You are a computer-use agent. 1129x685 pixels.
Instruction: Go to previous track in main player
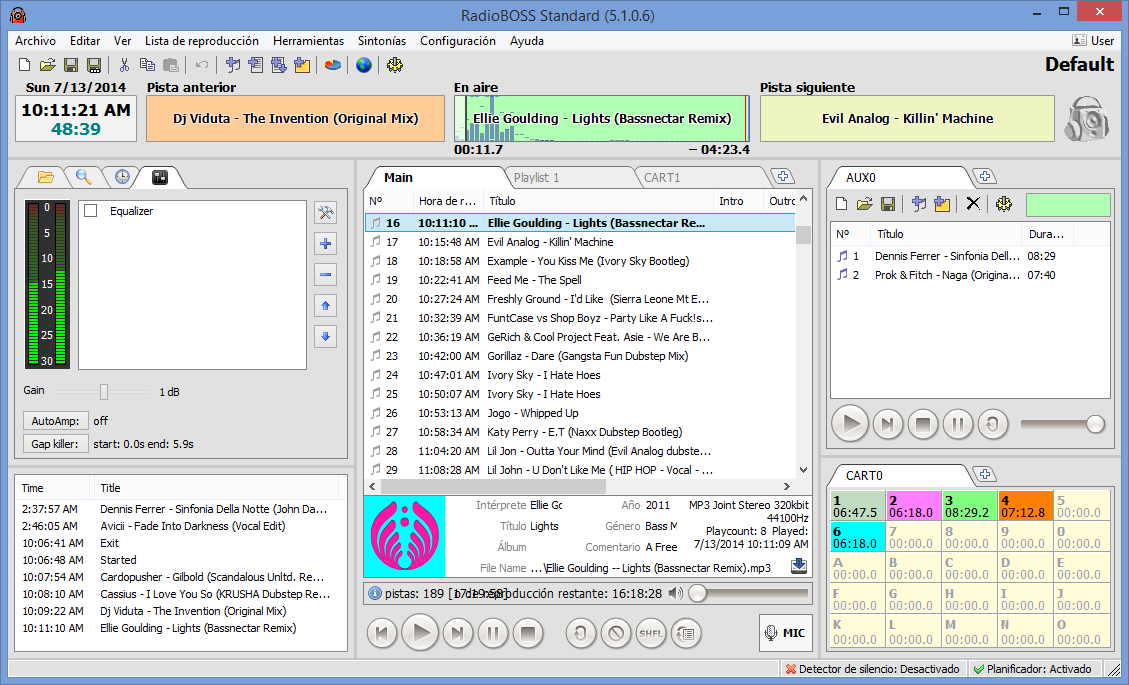(x=382, y=633)
